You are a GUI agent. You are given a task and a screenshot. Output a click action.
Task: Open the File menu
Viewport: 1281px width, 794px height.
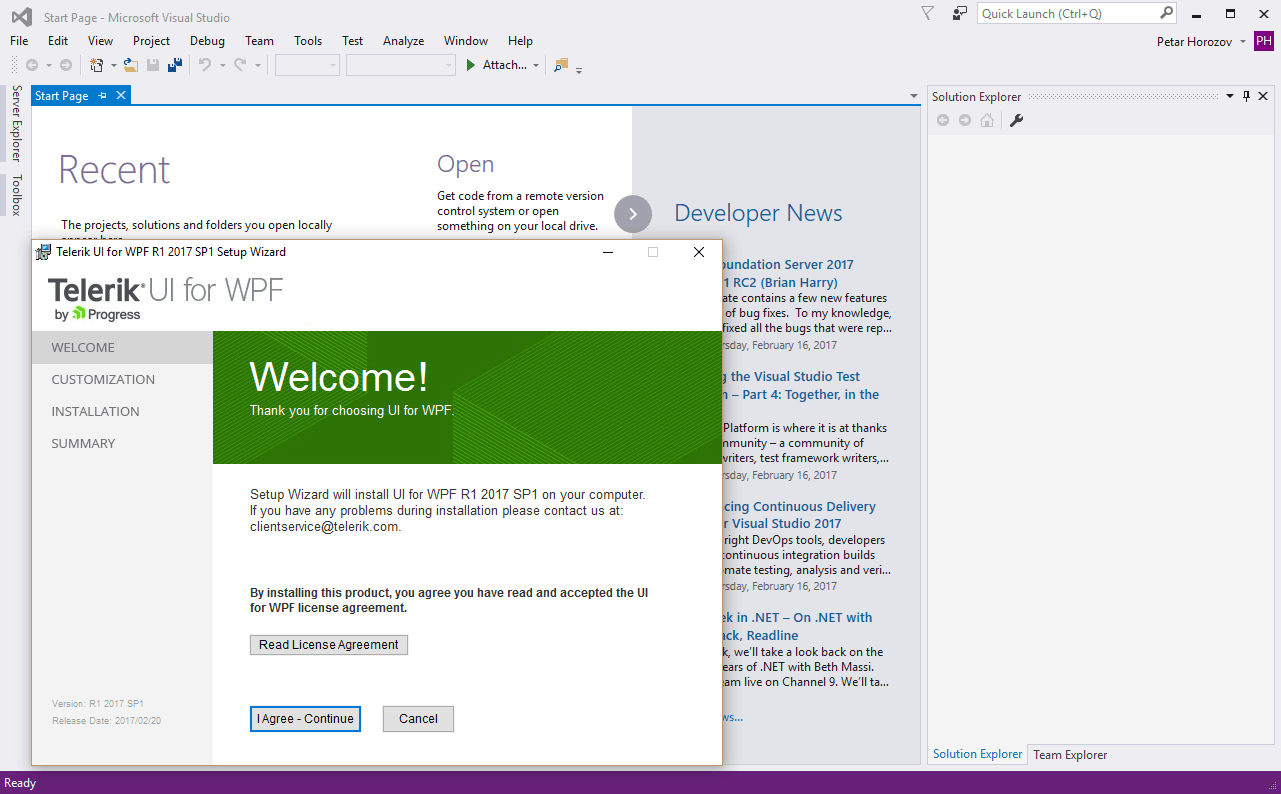(19, 41)
